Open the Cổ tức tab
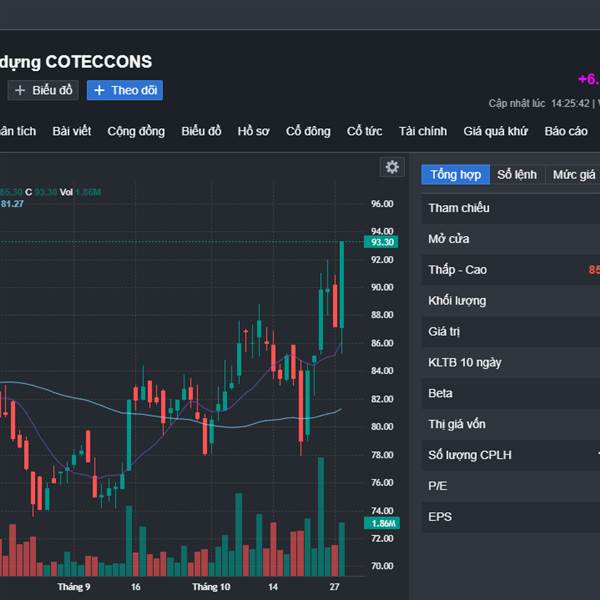The width and height of the screenshot is (600, 600). (365, 131)
